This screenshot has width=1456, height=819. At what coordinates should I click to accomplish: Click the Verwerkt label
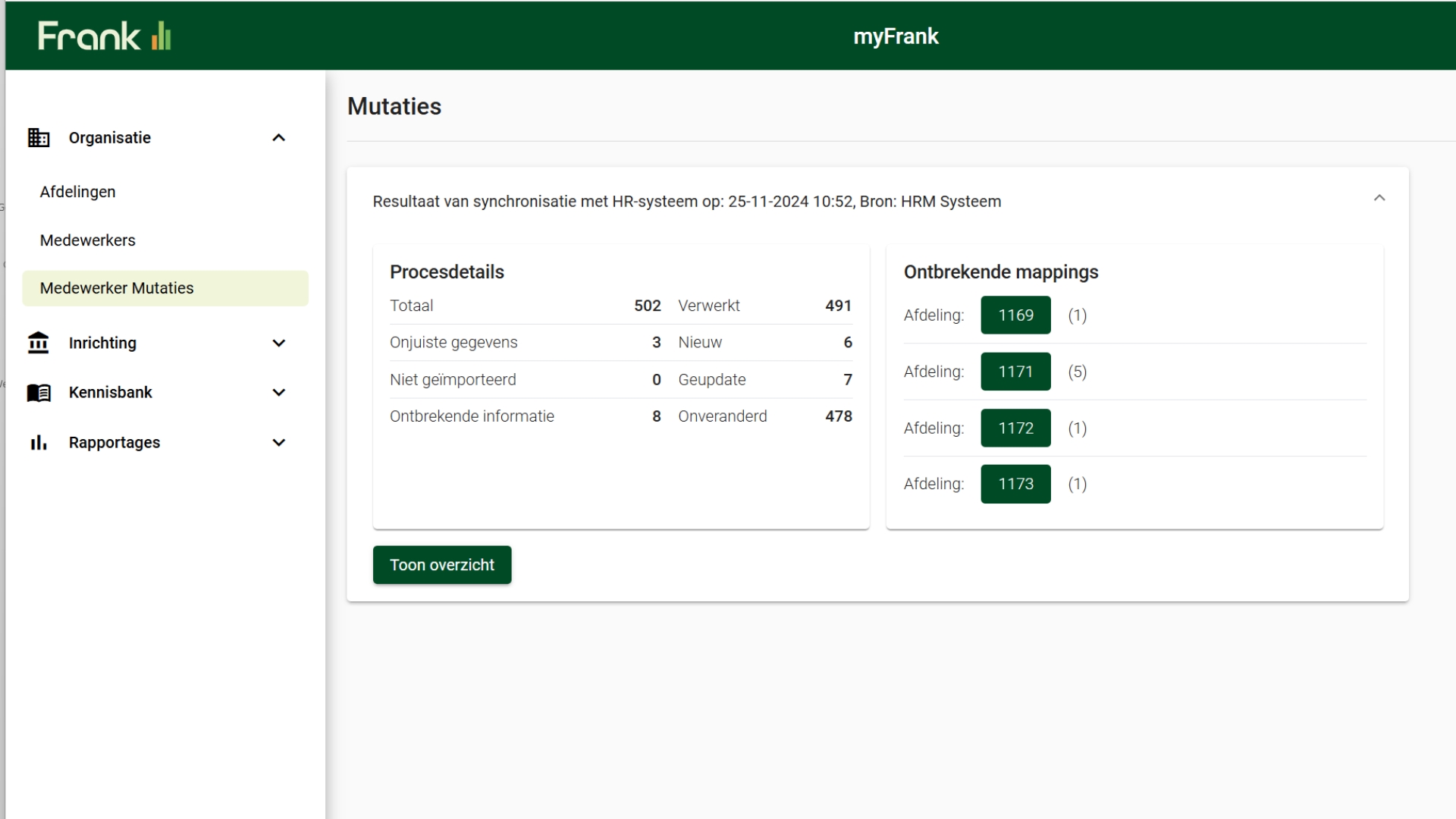pos(709,306)
